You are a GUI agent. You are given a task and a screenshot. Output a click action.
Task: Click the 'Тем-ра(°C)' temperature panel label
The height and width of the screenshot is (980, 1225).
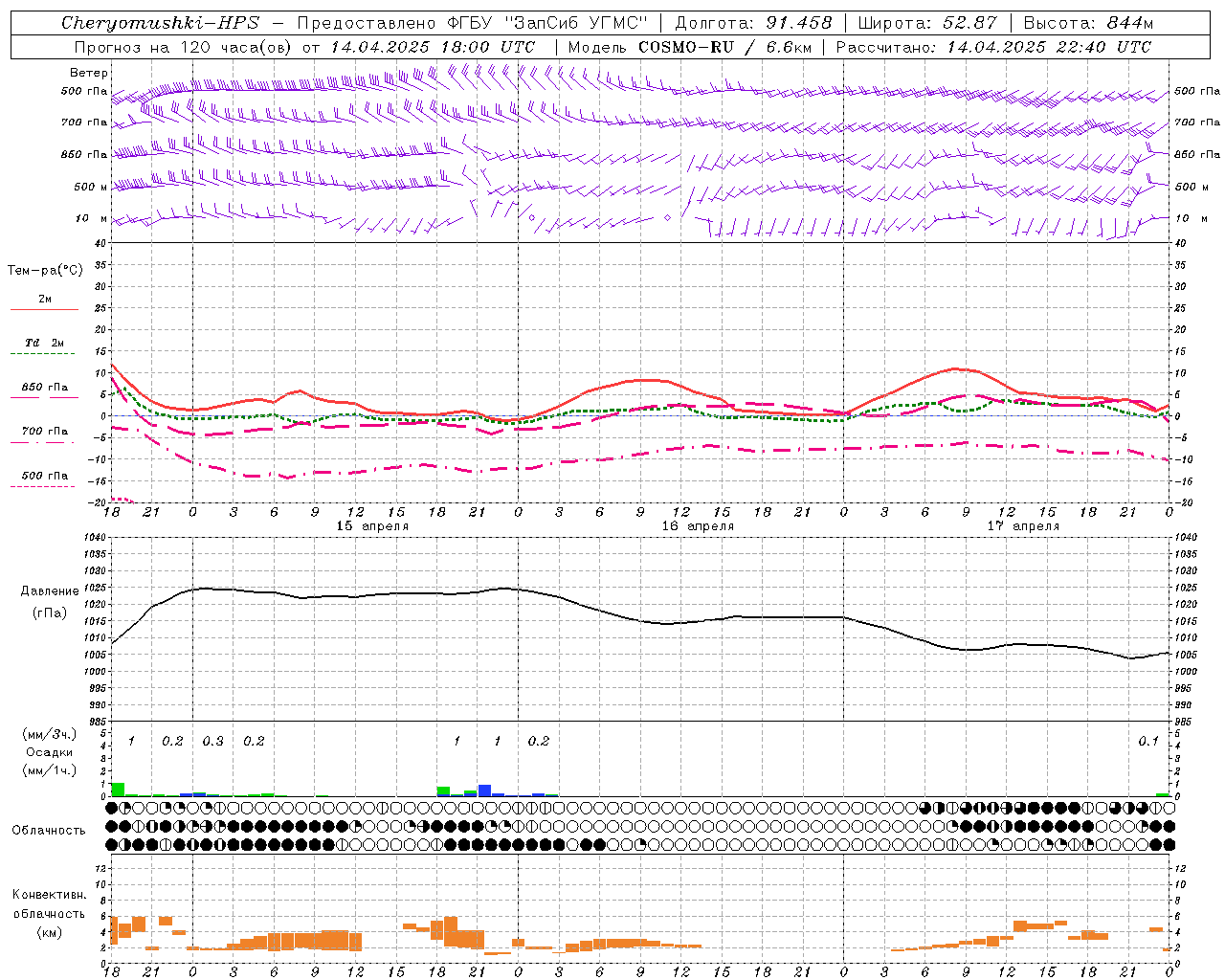pyautogui.click(x=45, y=270)
